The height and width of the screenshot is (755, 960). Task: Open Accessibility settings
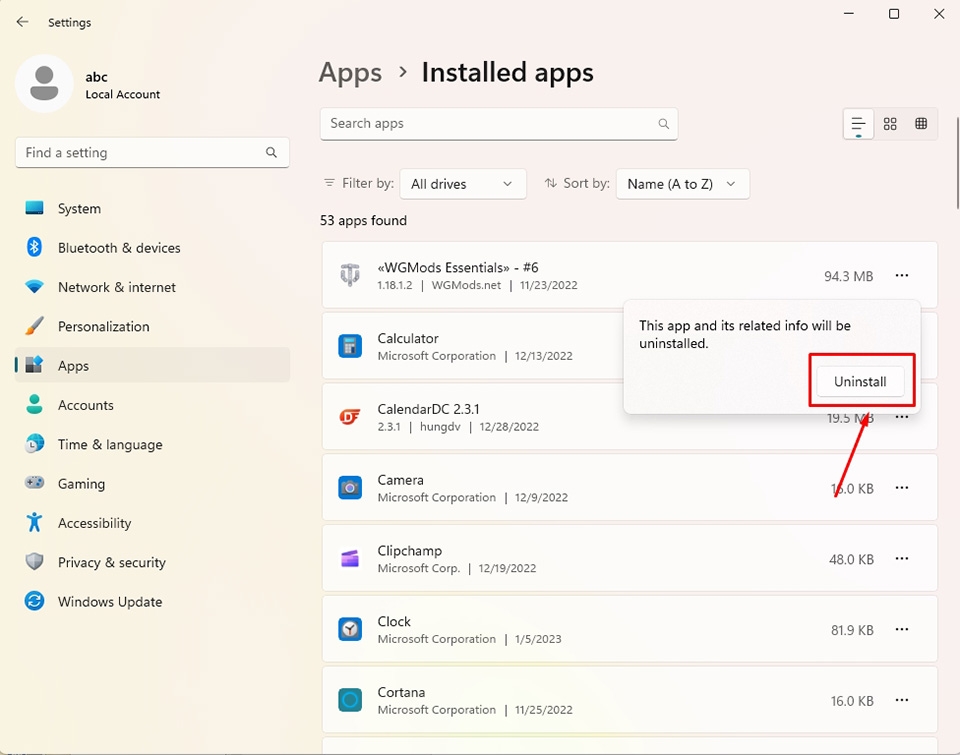click(x=152, y=523)
